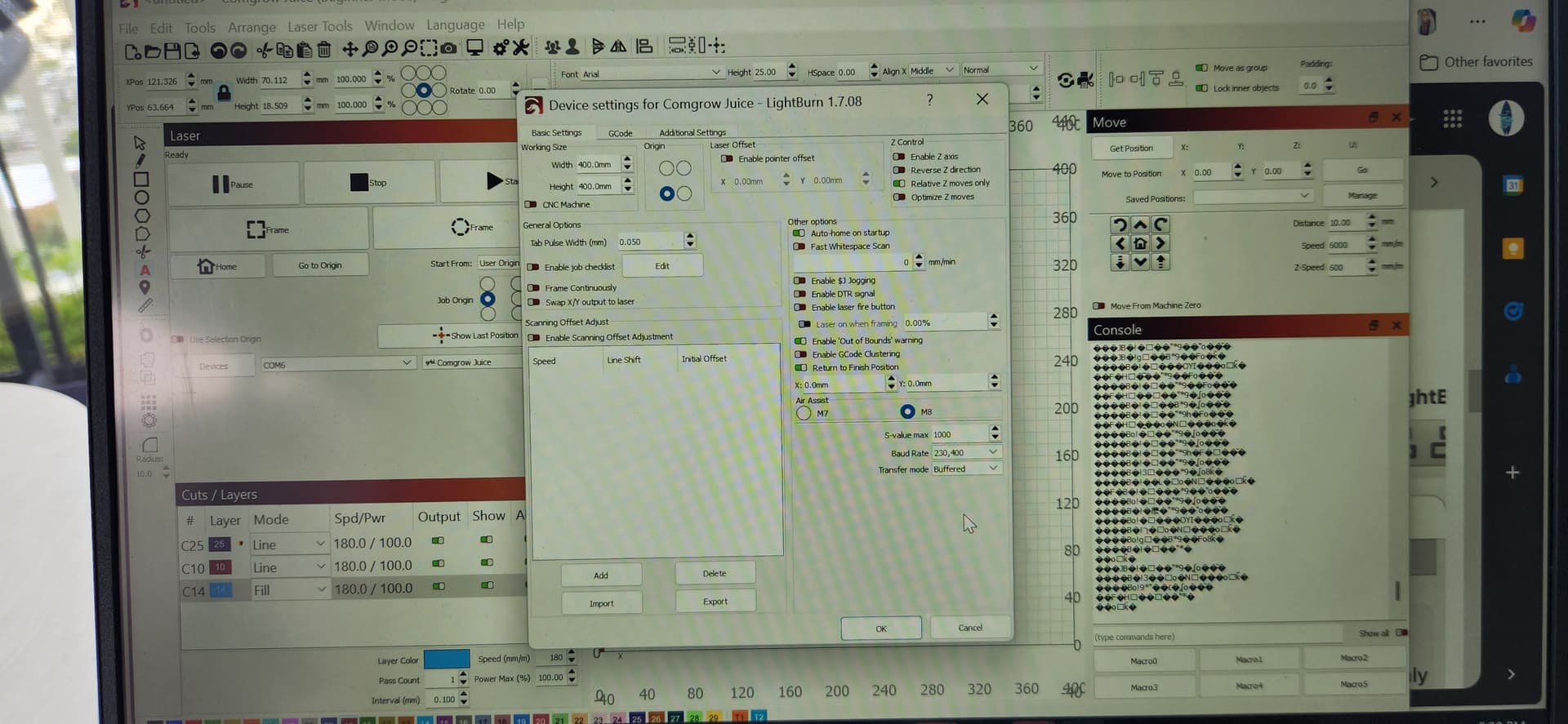Select the Rectangle tool
This screenshot has width=1568, height=724.
pyautogui.click(x=141, y=179)
